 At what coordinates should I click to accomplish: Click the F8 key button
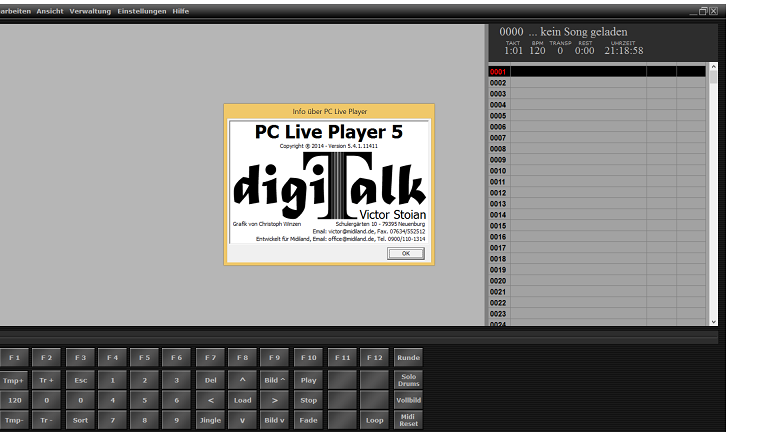[242, 358]
